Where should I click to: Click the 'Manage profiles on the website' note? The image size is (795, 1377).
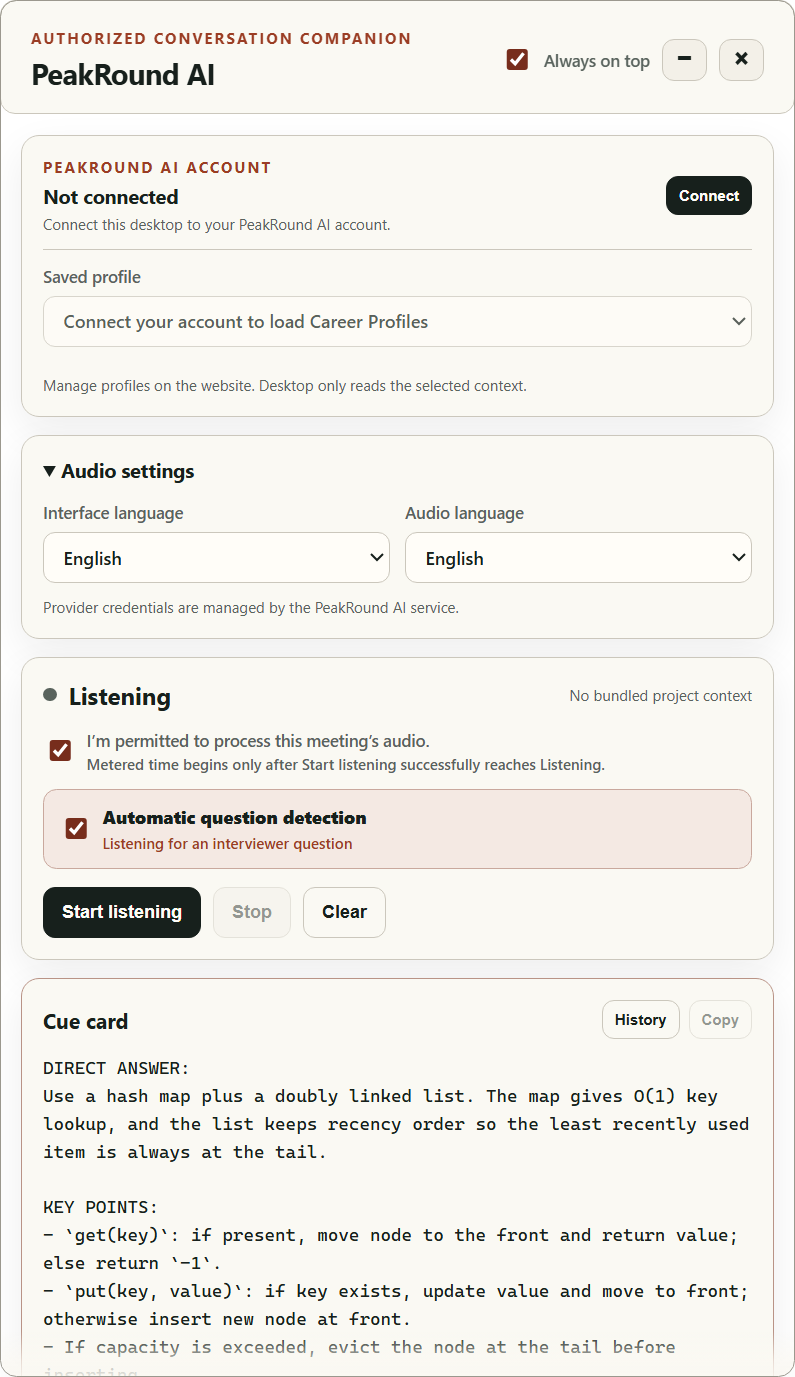pos(285,386)
